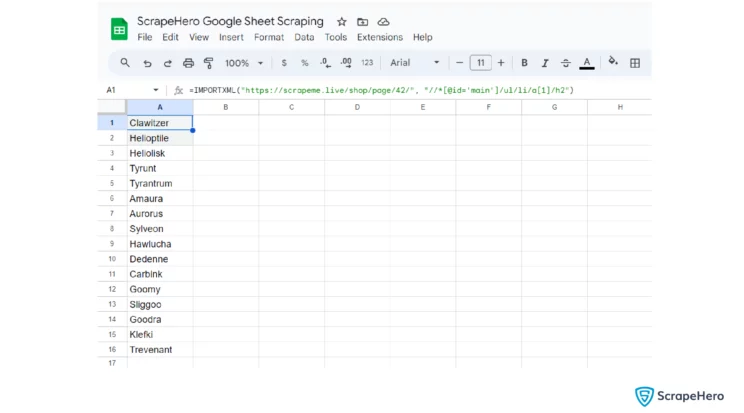Select the cell containing Trevenant
Viewport: 744px width, 413px height.
pyautogui.click(x=160, y=350)
